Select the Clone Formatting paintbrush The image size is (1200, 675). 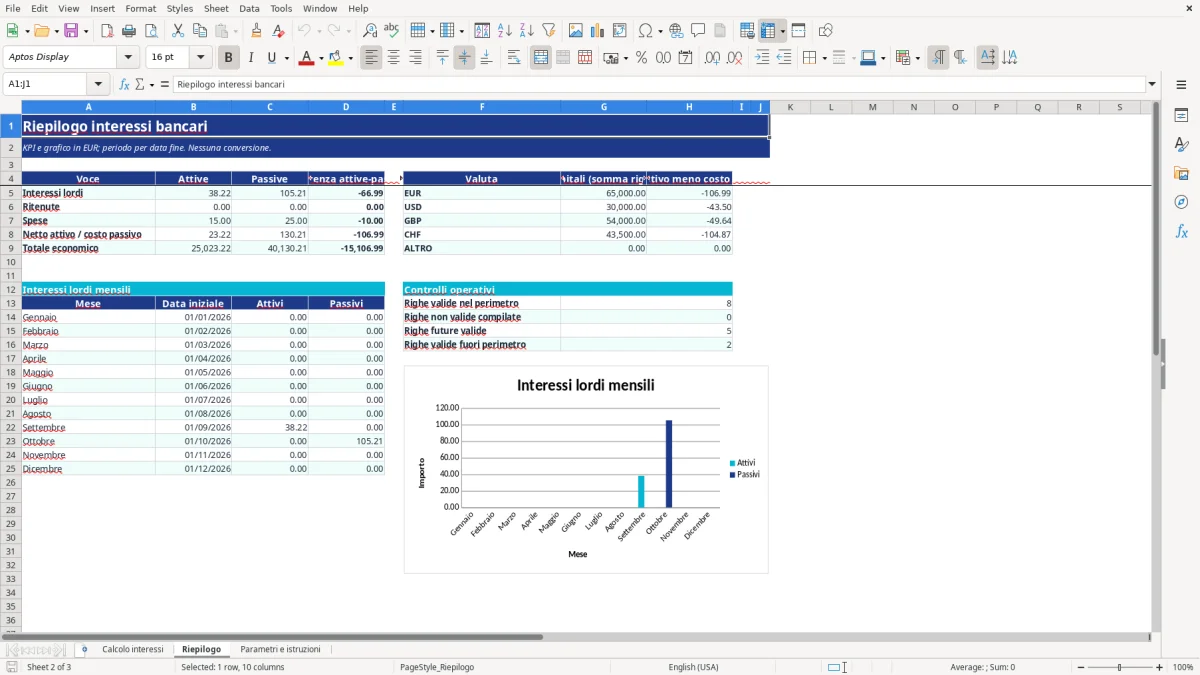(x=257, y=31)
